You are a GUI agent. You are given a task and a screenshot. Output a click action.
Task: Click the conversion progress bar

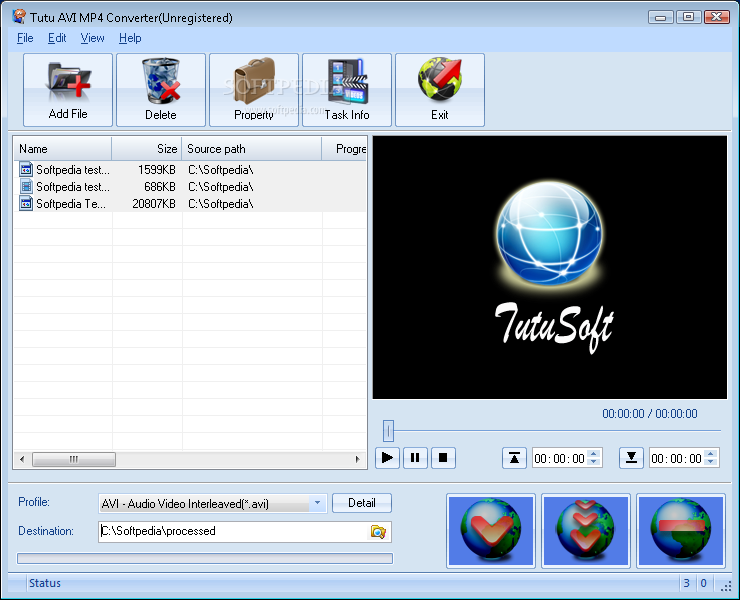pos(205,558)
